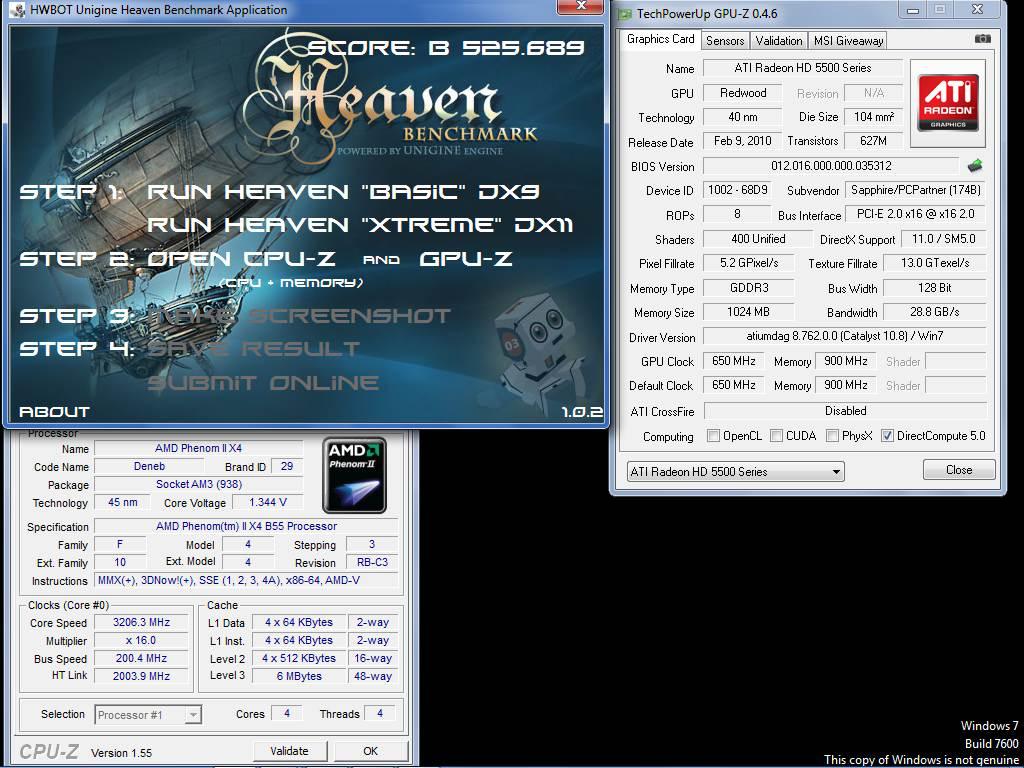The width and height of the screenshot is (1024, 768).
Task: Switch to the Graphics Card tab
Action: pos(660,39)
